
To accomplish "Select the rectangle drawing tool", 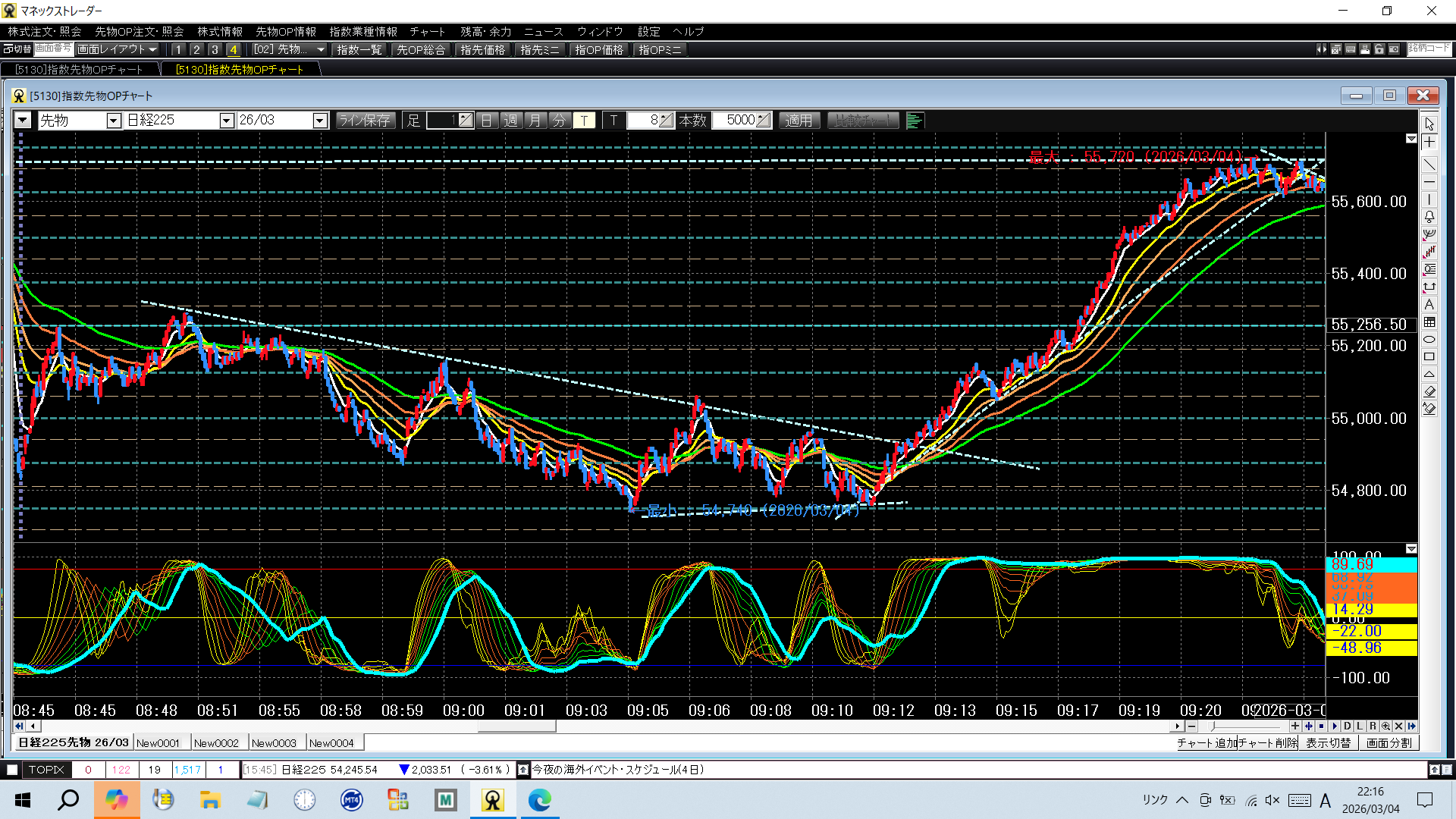I will pos(1429,357).
